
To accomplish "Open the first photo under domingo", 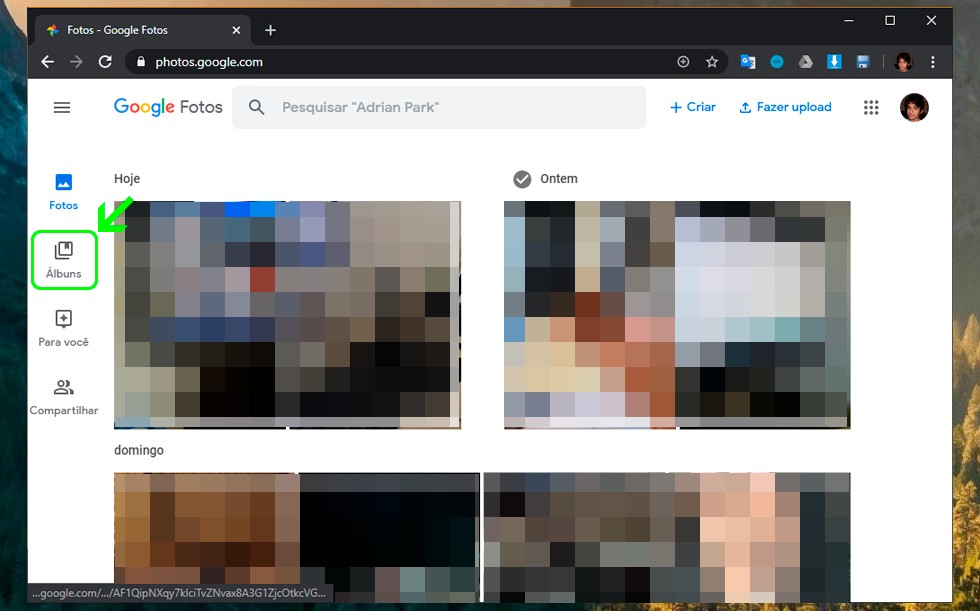I will coord(297,537).
